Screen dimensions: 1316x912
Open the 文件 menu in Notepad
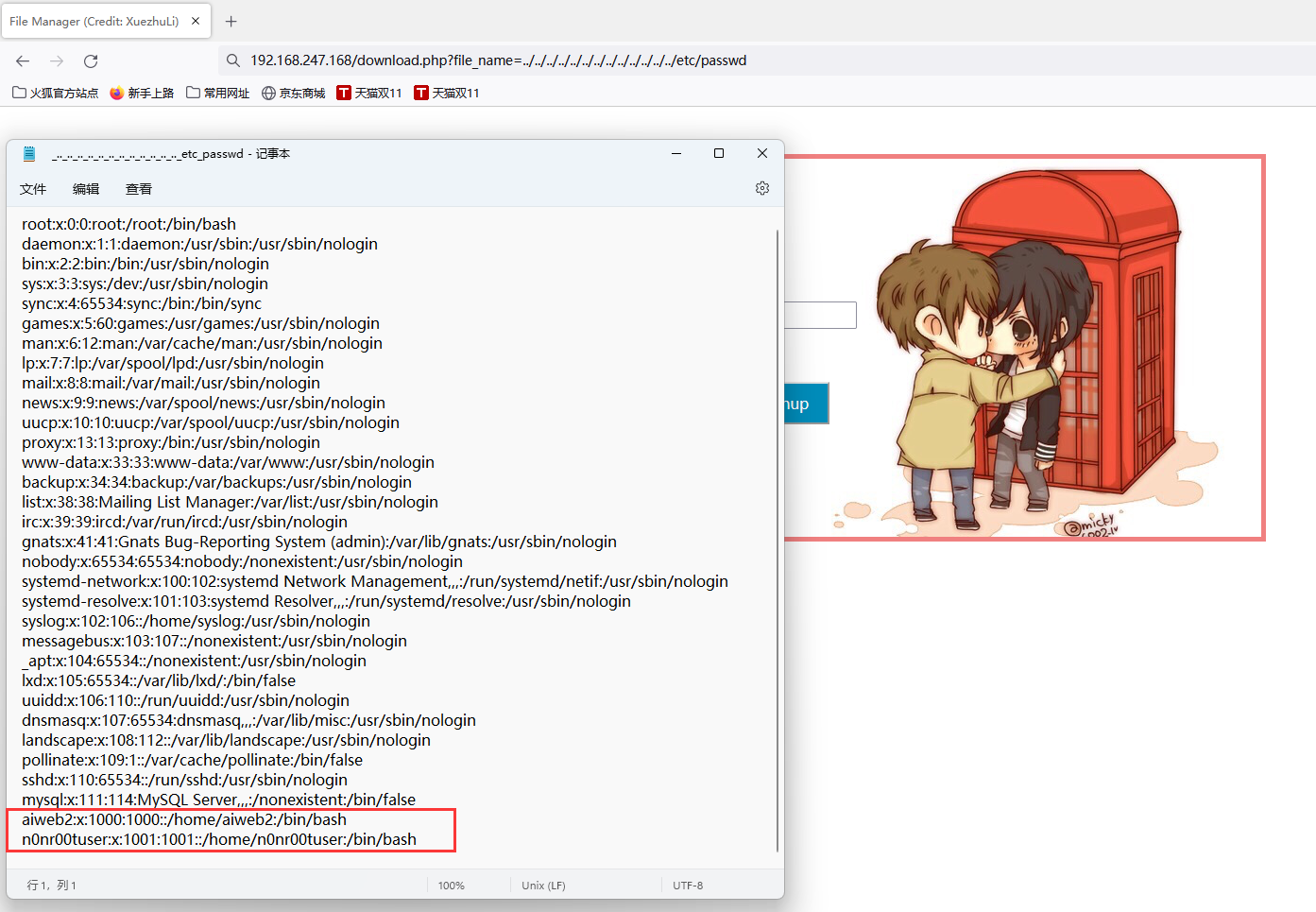tap(33, 189)
